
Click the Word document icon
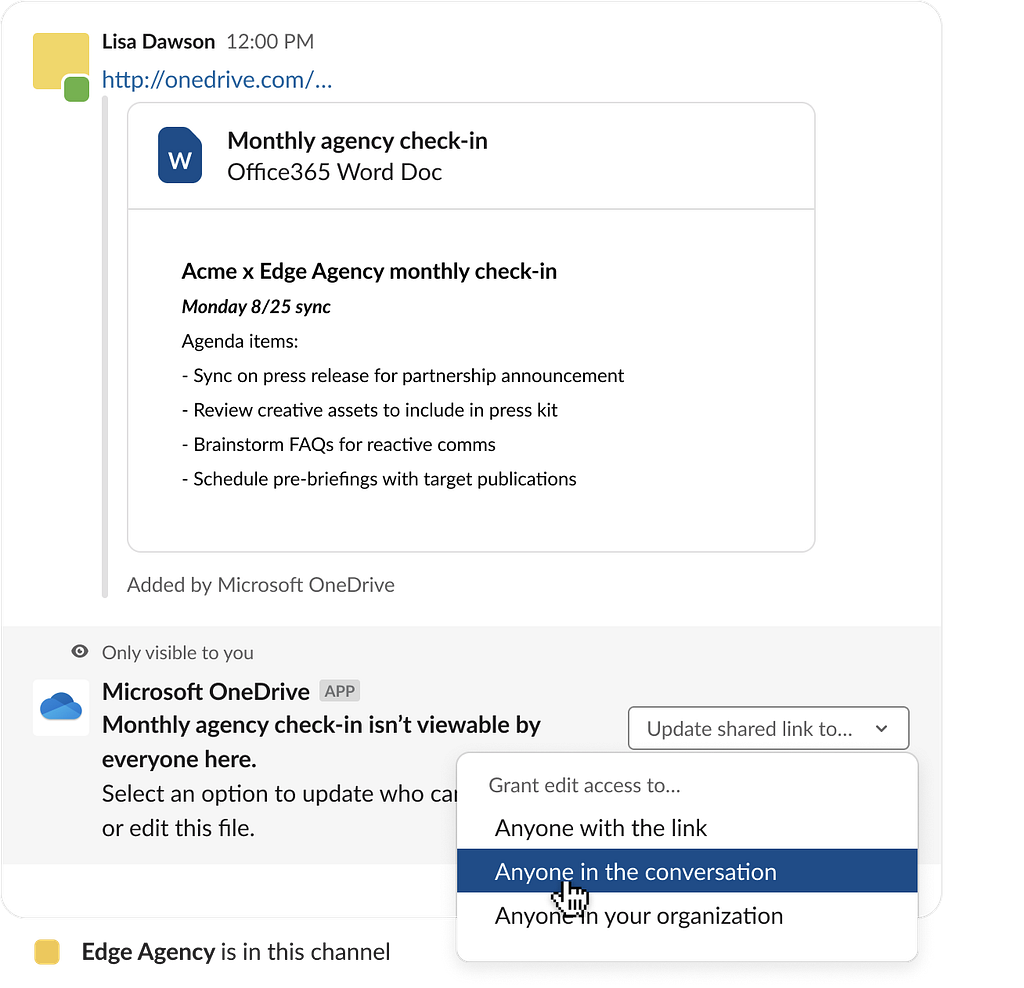pyautogui.click(x=180, y=155)
